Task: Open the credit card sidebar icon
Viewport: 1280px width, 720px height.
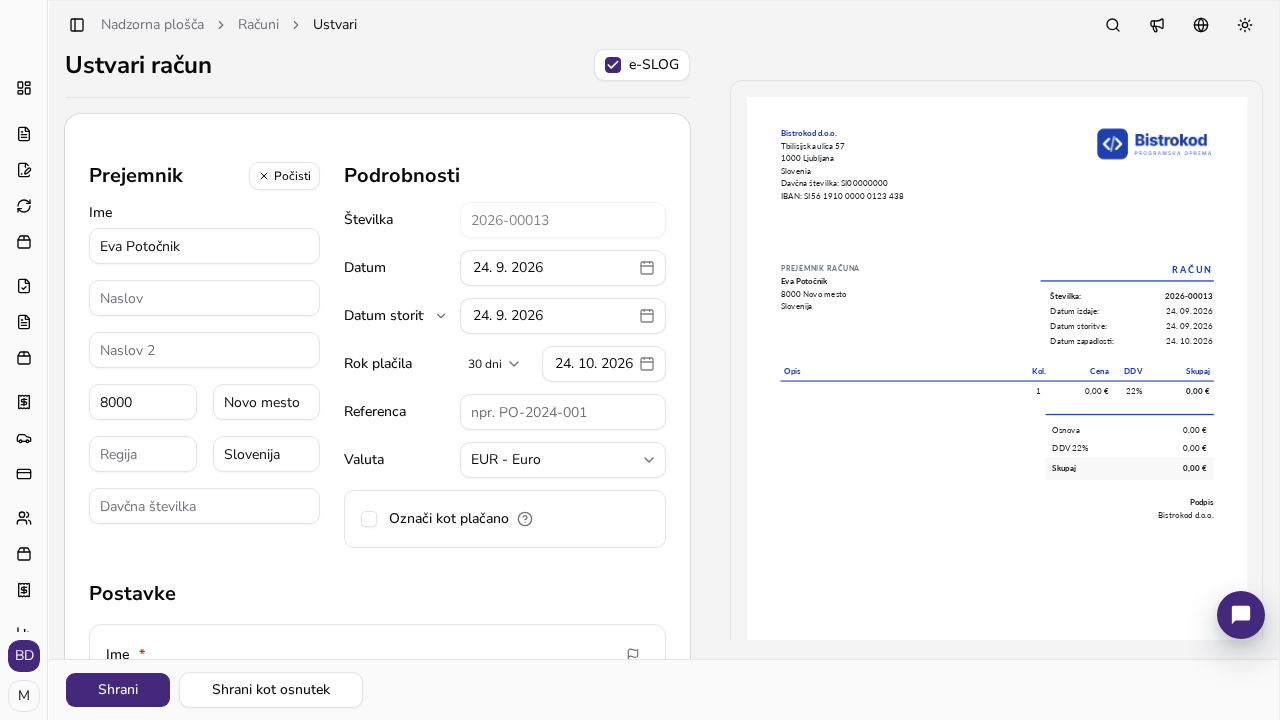Action: [24, 474]
